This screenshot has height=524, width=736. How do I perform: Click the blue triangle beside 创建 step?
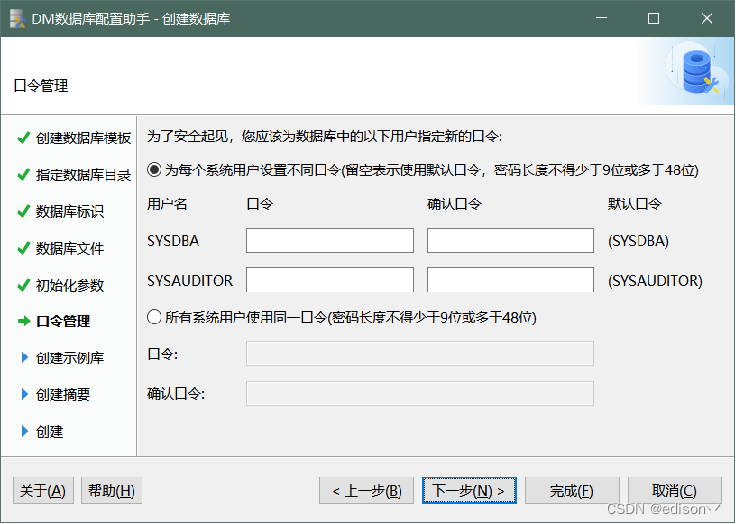click(25, 431)
